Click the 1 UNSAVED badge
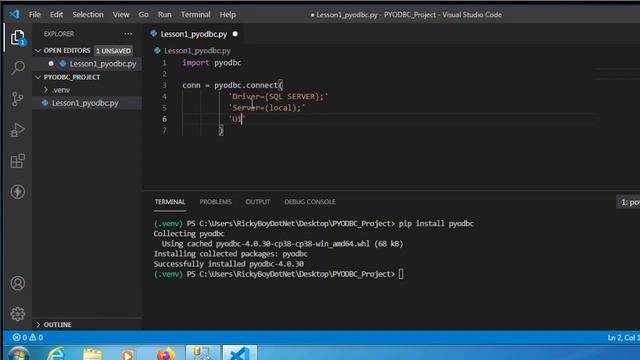The height and width of the screenshot is (360, 640). [113, 51]
